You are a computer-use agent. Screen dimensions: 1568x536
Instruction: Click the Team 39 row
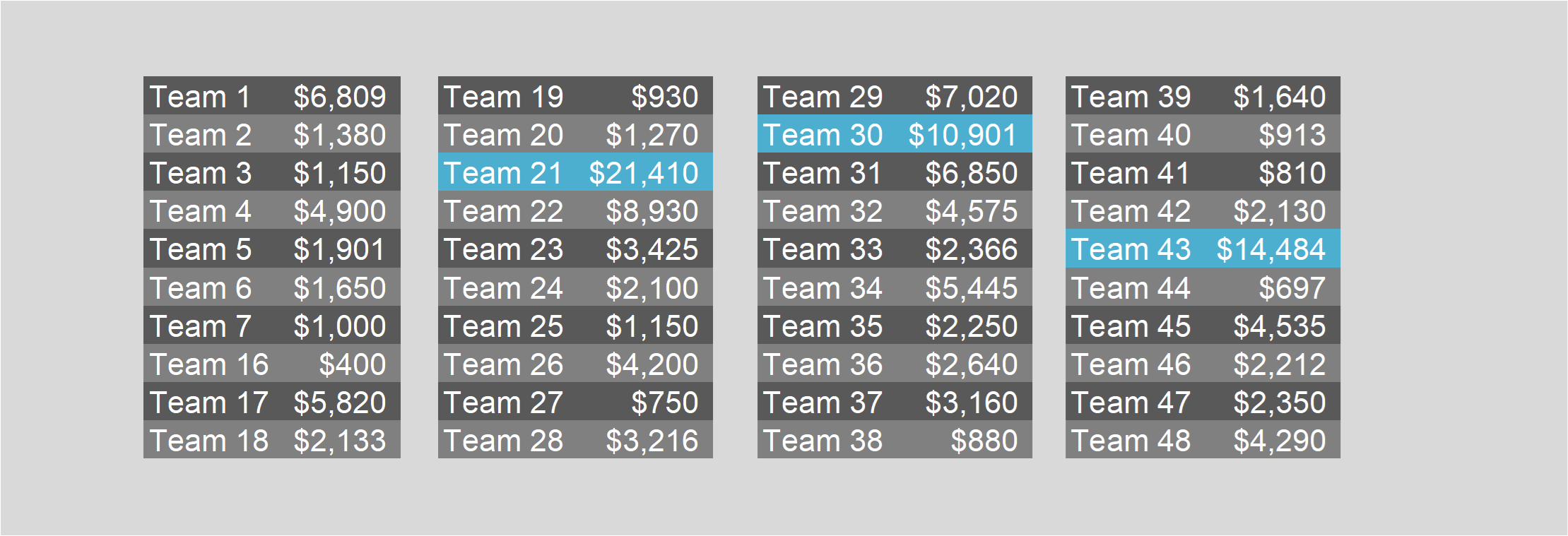(x=1203, y=95)
